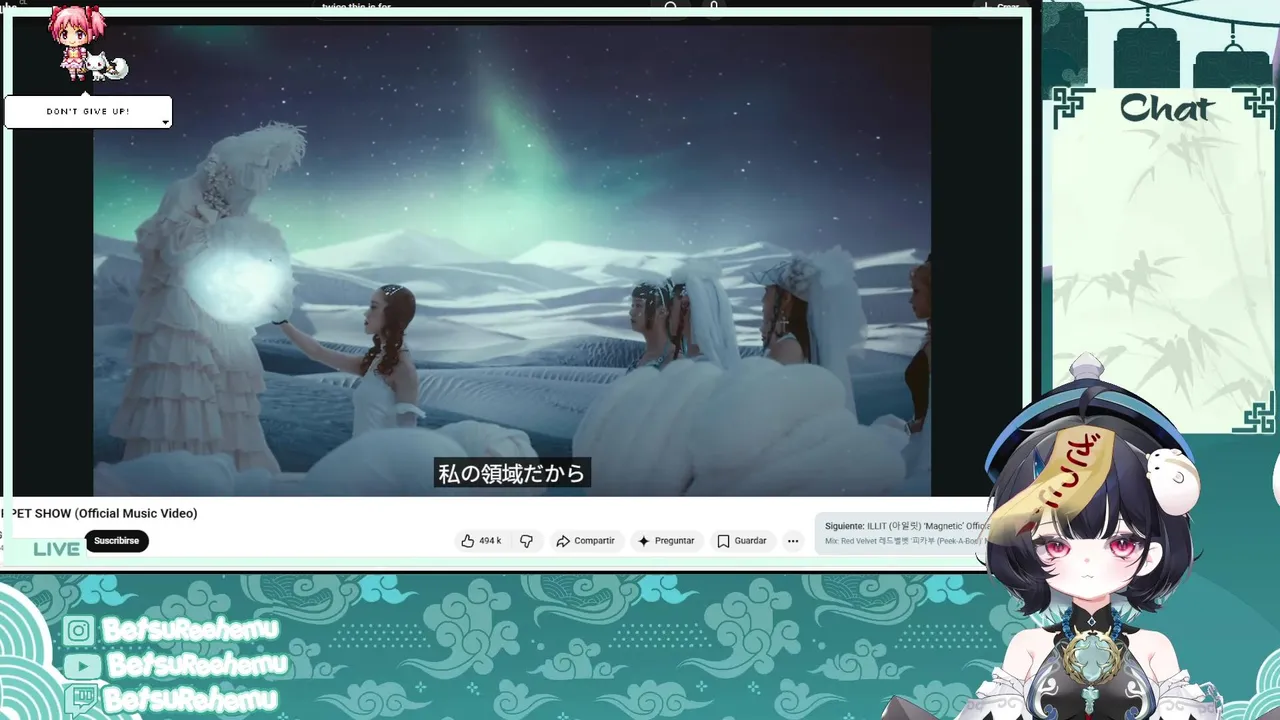The width and height of the screenshot is (1280, 720).
Task: Click the Instagram icon in the overlay
Action: coord(80,631)
